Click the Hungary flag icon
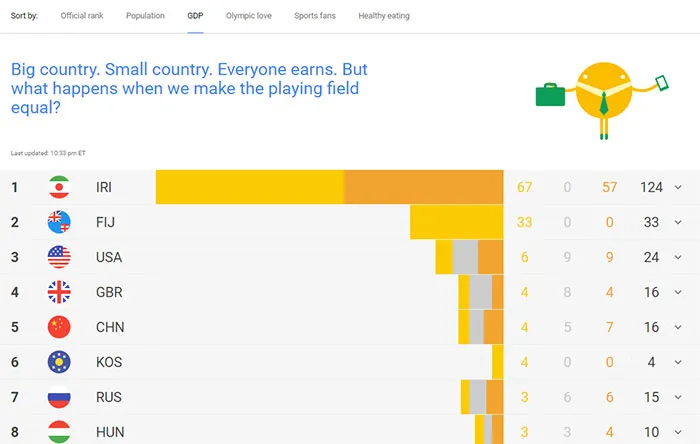The width and height of the screenshot is (700, 444). pyautogui.click(x=59, y=431)
